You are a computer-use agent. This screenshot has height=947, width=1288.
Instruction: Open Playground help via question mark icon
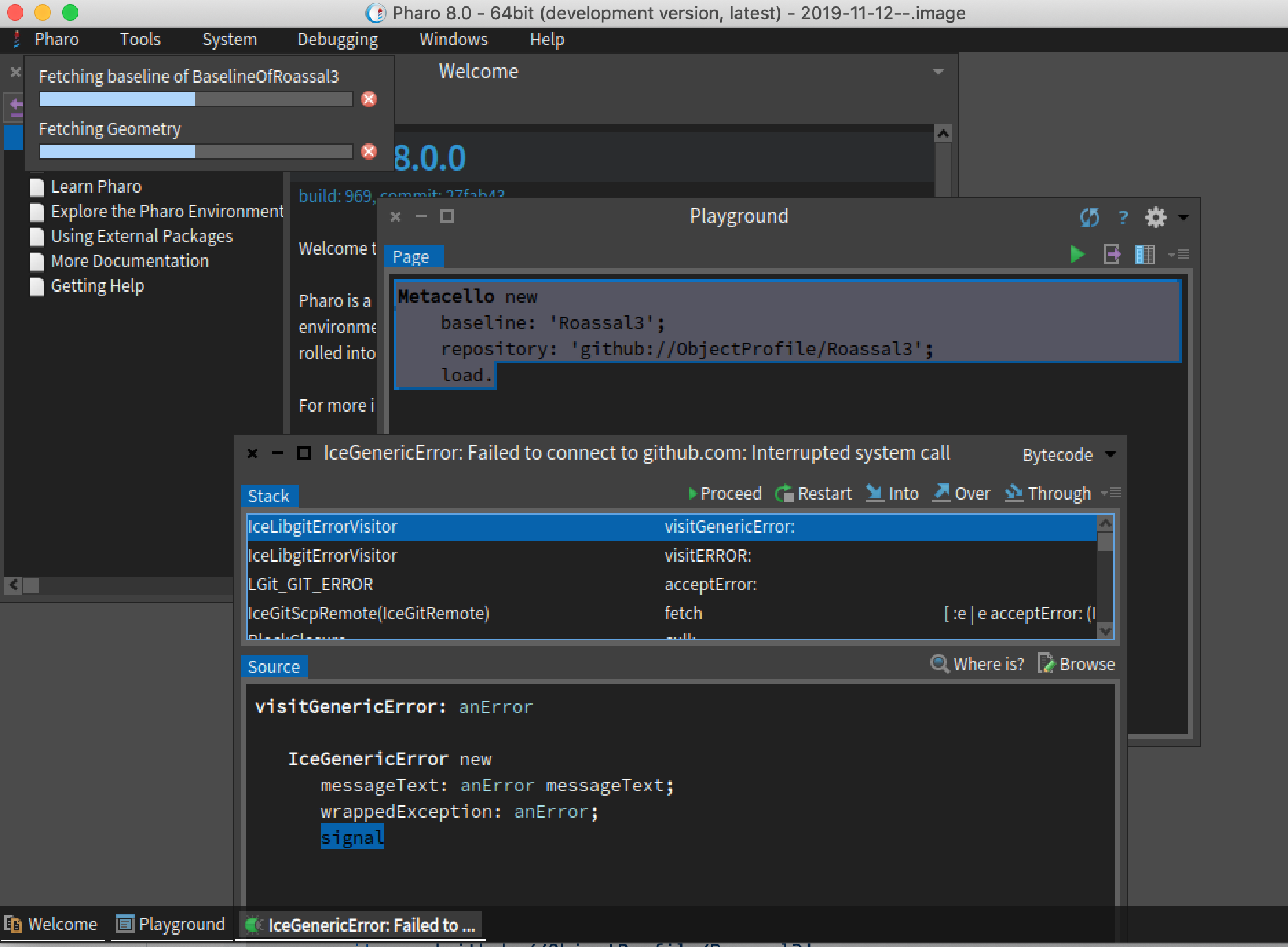(1123, 217)
